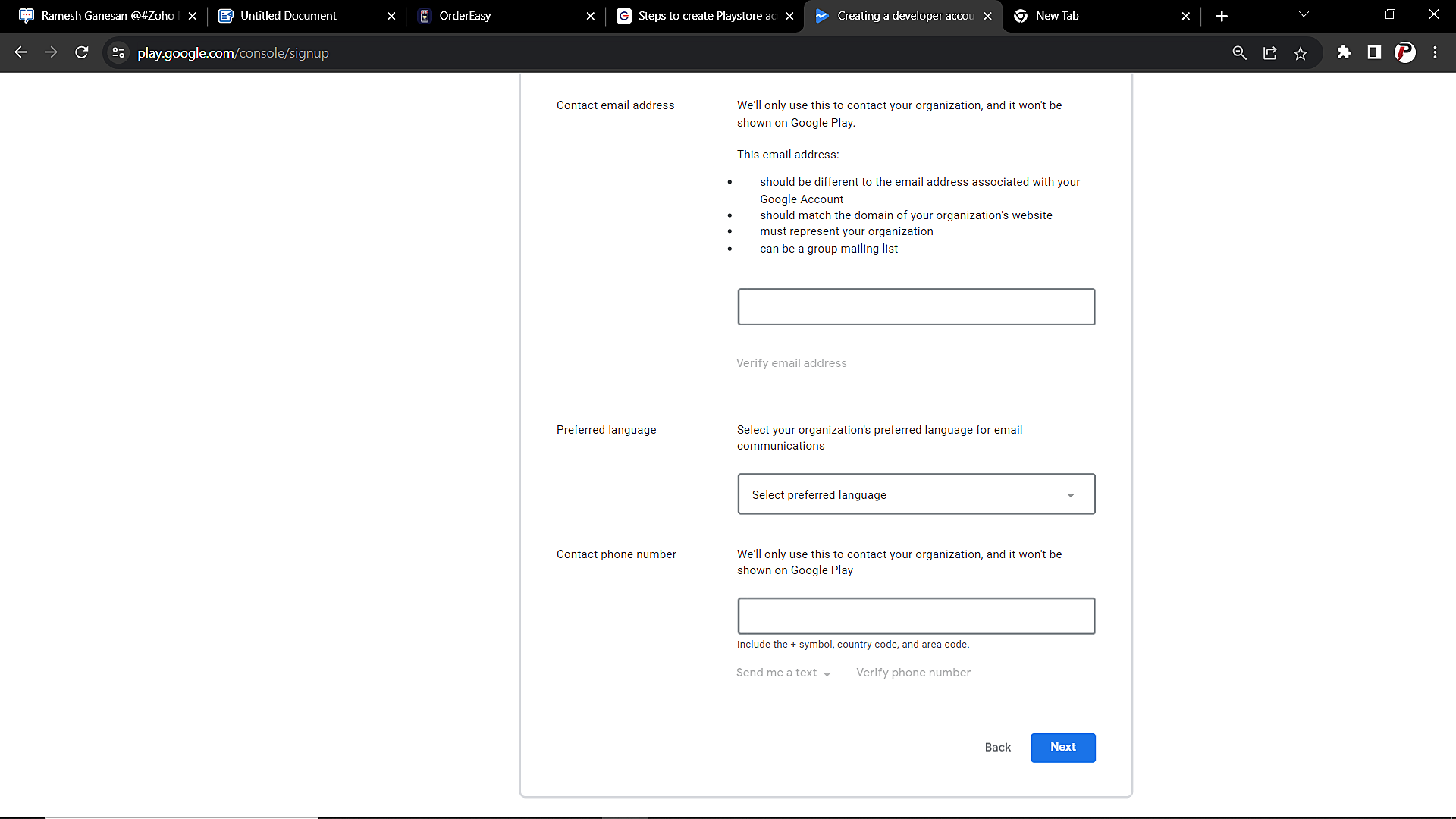This screenshot has height=819, width=1456.
Task: Click the contact phone number field
Action: coord(916,616)
